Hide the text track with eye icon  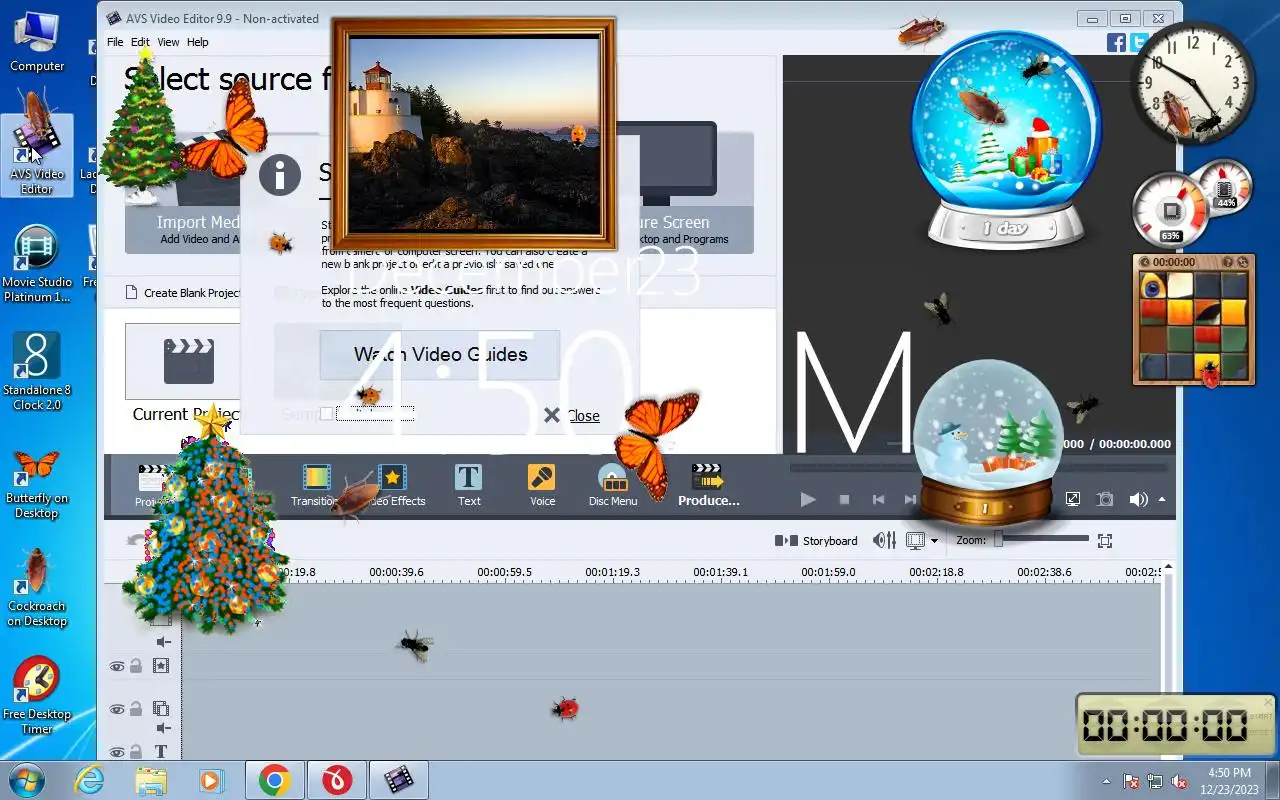click(x=117, y=752)
